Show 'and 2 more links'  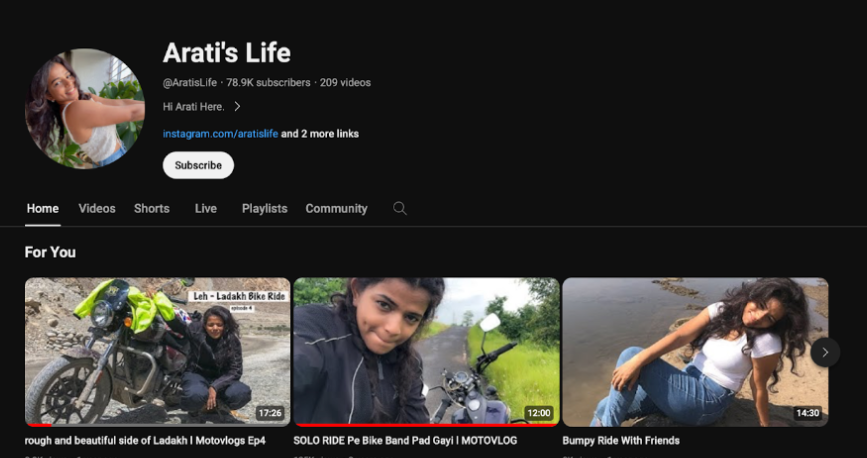[320, 134]
